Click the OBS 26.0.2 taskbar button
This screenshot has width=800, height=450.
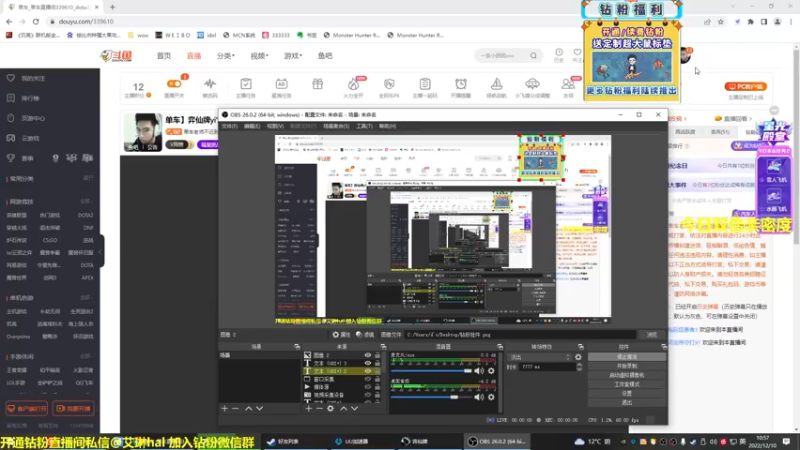497,441
